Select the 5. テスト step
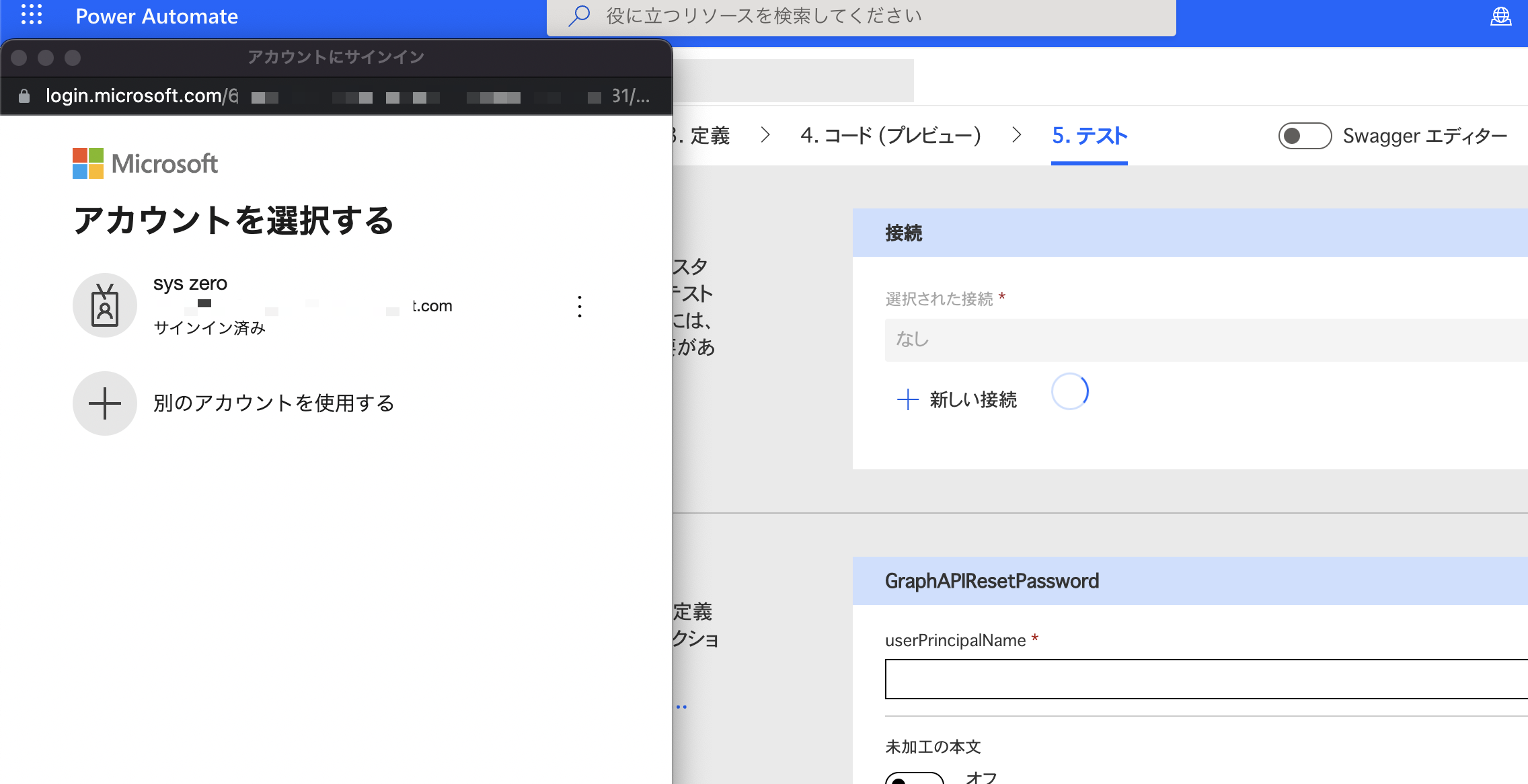Image resolution: width=1528 pixels, height=784 pixels. [1090, 136]
